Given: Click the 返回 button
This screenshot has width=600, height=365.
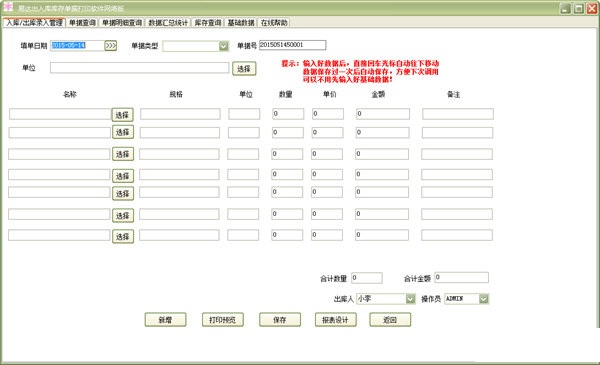Looking at the screenshot, I should coord(390,320).
